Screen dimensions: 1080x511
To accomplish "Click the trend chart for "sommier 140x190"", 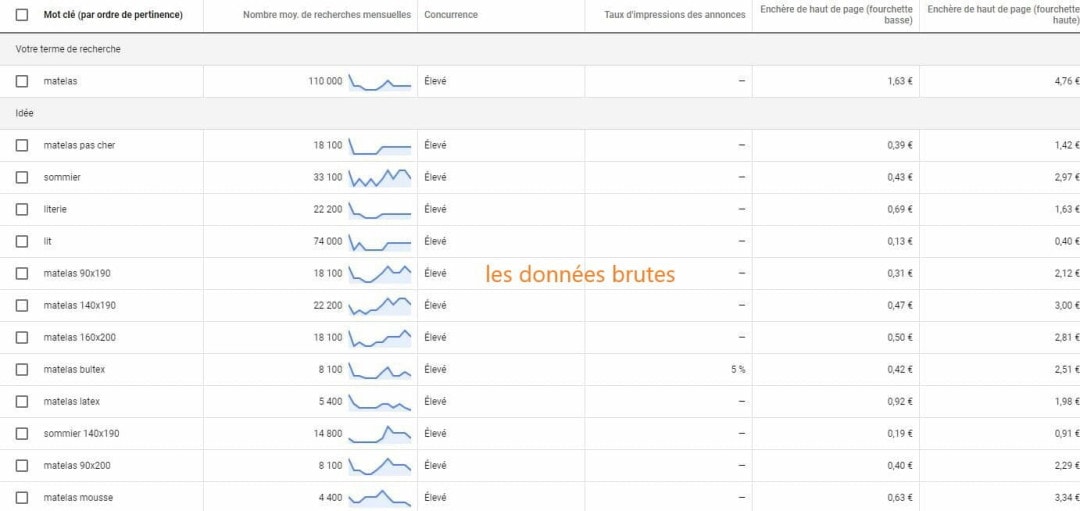I will click(x=380, y=434).
